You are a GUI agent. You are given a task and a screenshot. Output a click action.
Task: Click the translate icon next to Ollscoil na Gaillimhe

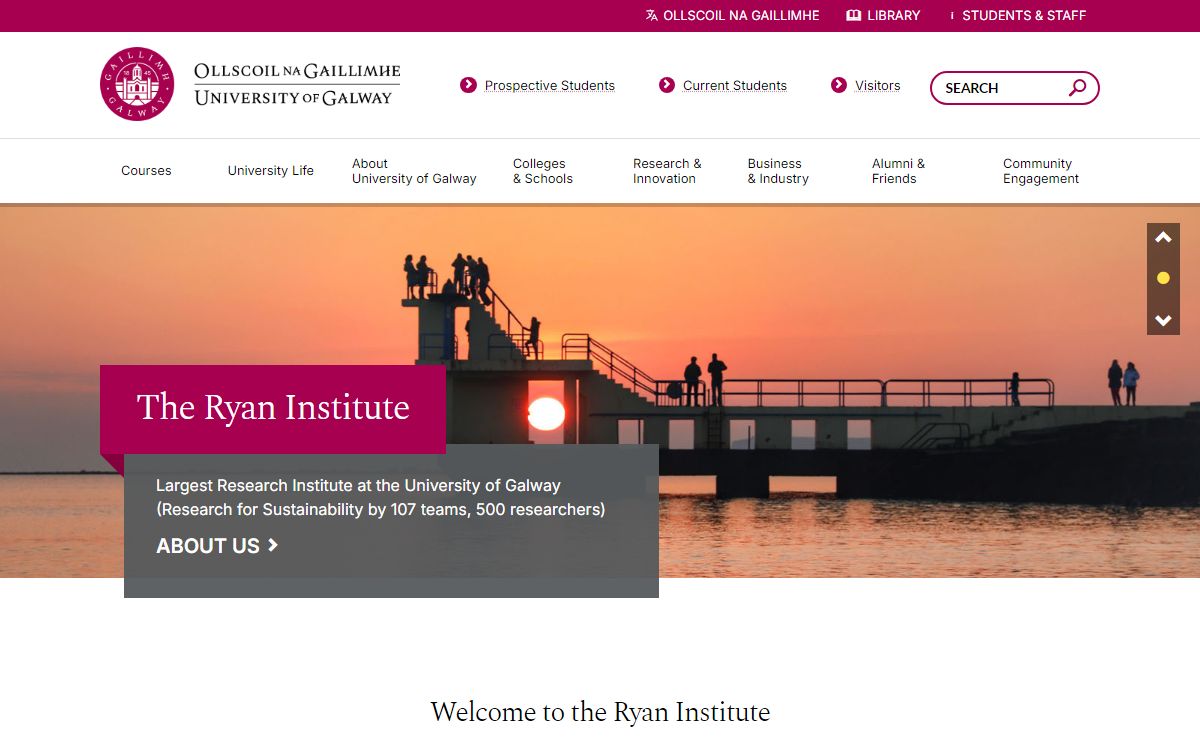point(652,16)
